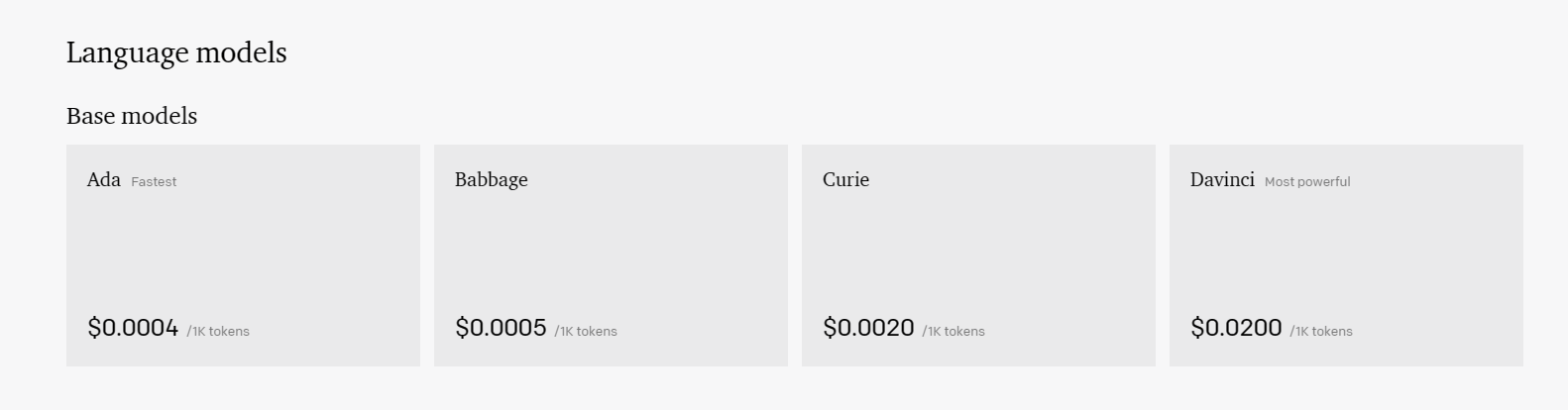
Task: Click /1K tokens text under Curie
Action: 953,332
